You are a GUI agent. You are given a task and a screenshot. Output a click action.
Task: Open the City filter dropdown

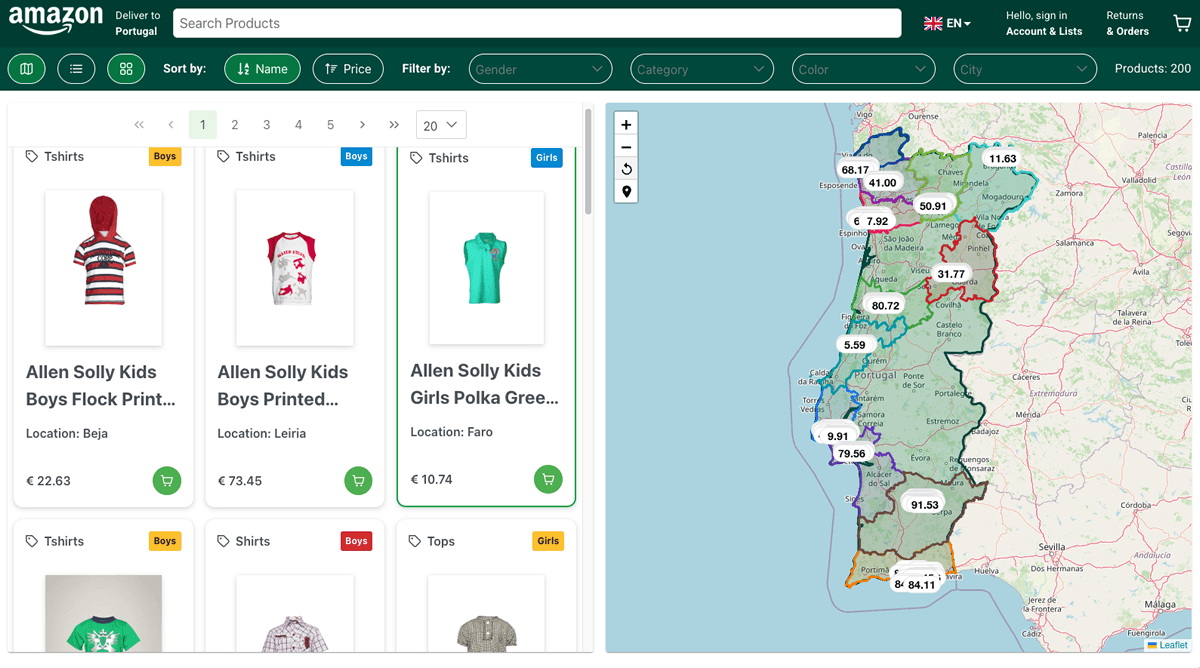click(x=1025, y=69)
